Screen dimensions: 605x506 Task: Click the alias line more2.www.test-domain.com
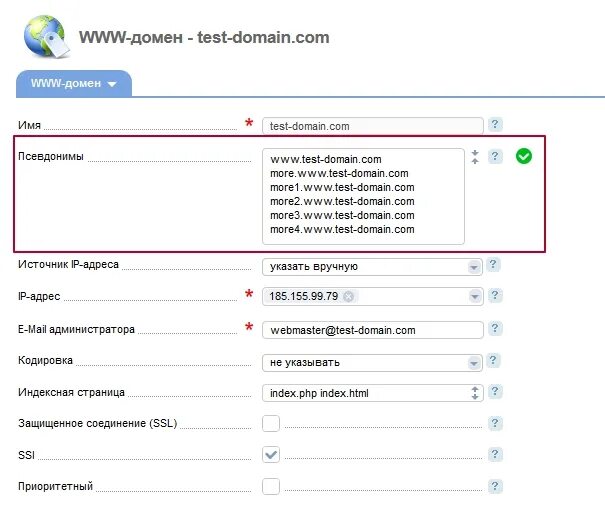point(342,201)
